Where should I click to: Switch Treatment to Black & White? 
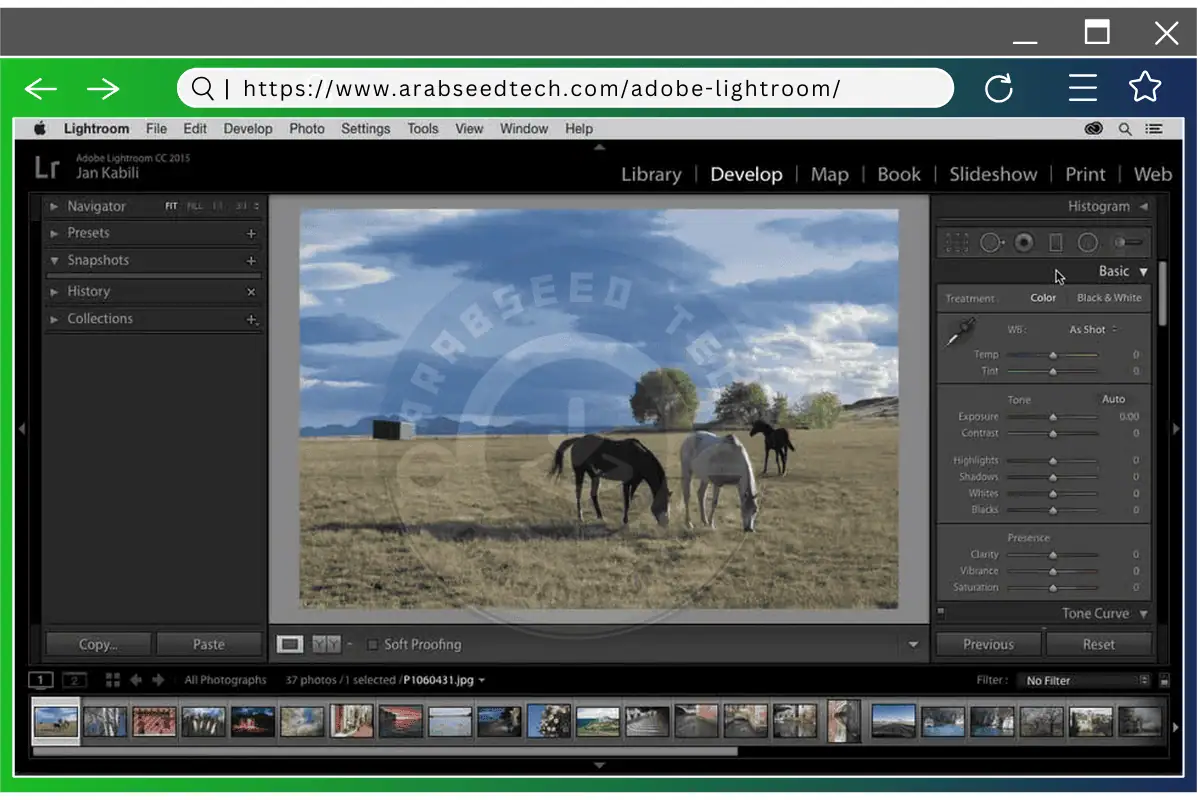[x=1109, y=297]
